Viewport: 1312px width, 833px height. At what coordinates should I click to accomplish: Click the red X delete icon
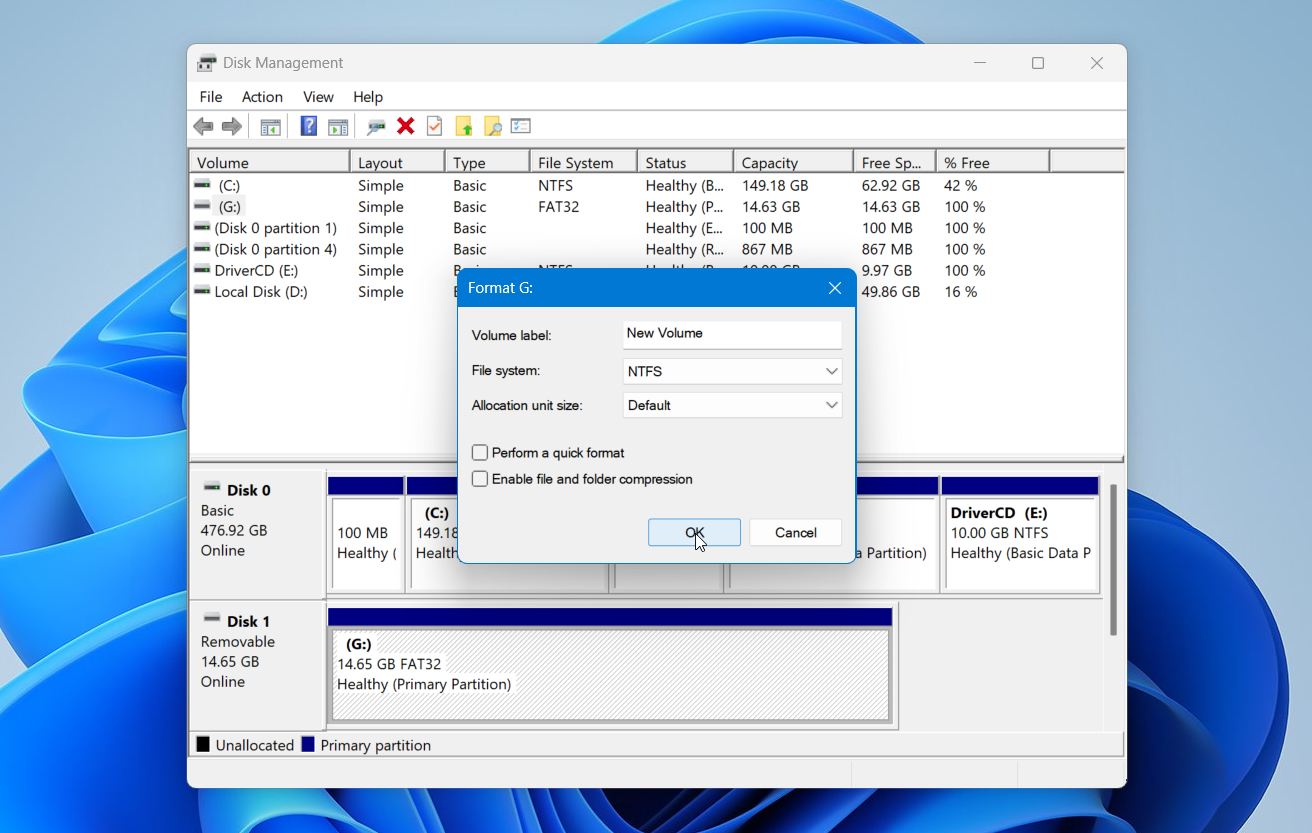[405, 126]
